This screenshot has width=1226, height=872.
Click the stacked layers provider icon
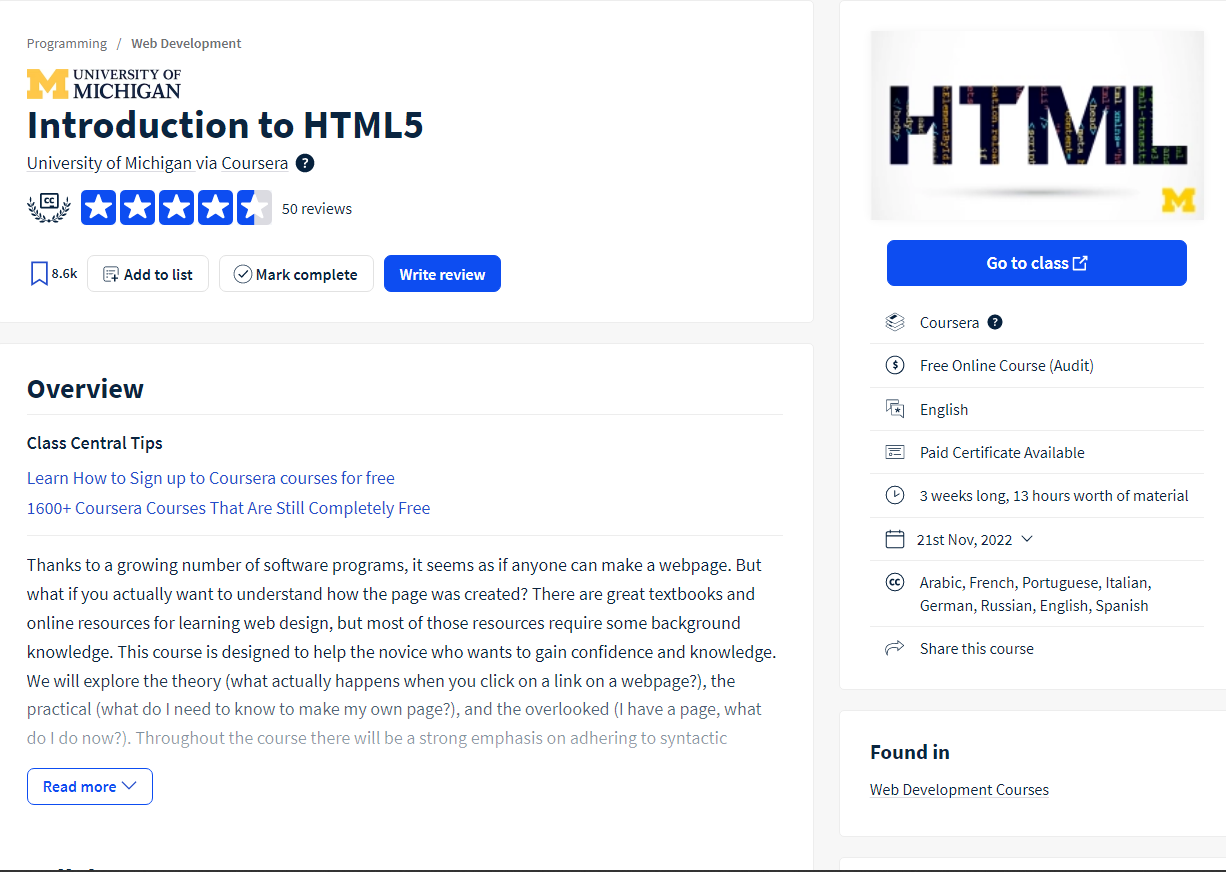(x=895, y=322)
